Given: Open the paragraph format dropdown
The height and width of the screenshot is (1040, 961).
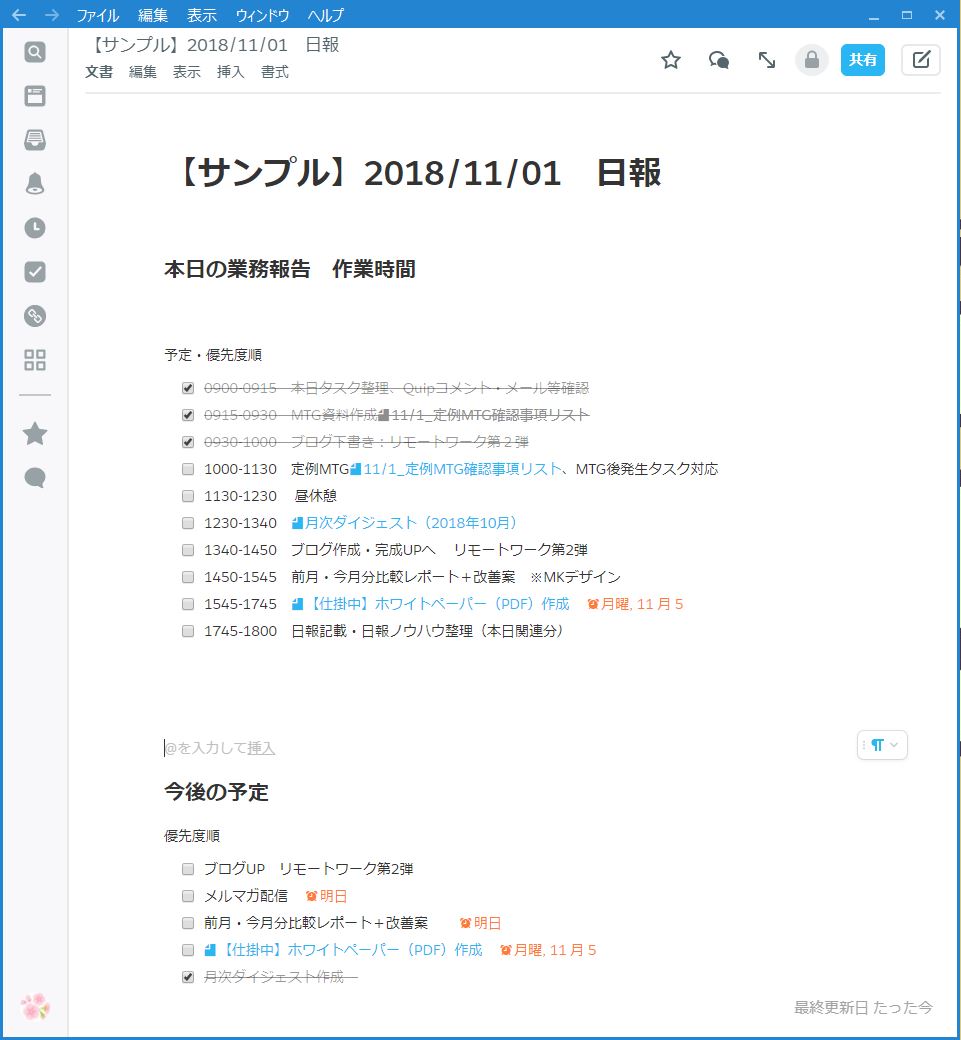Looking at the screenshot, I should (883, 745).
